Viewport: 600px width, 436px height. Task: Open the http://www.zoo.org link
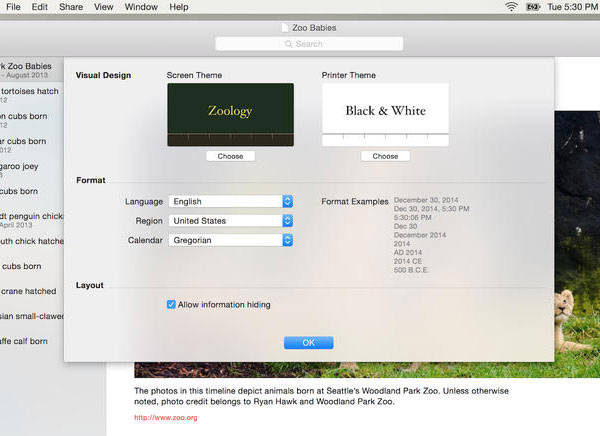tap(166, 418)
